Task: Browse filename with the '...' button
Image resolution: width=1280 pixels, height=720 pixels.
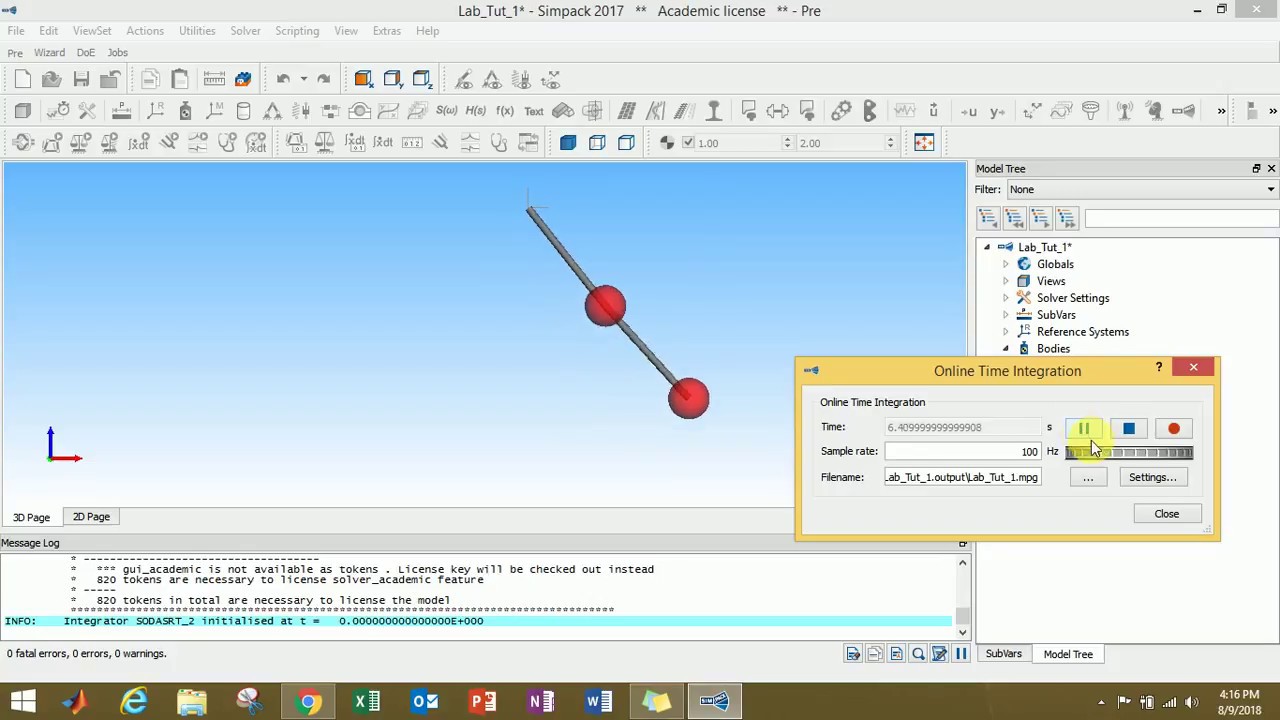Action: pyautogui.click(x=1088, y=478)
